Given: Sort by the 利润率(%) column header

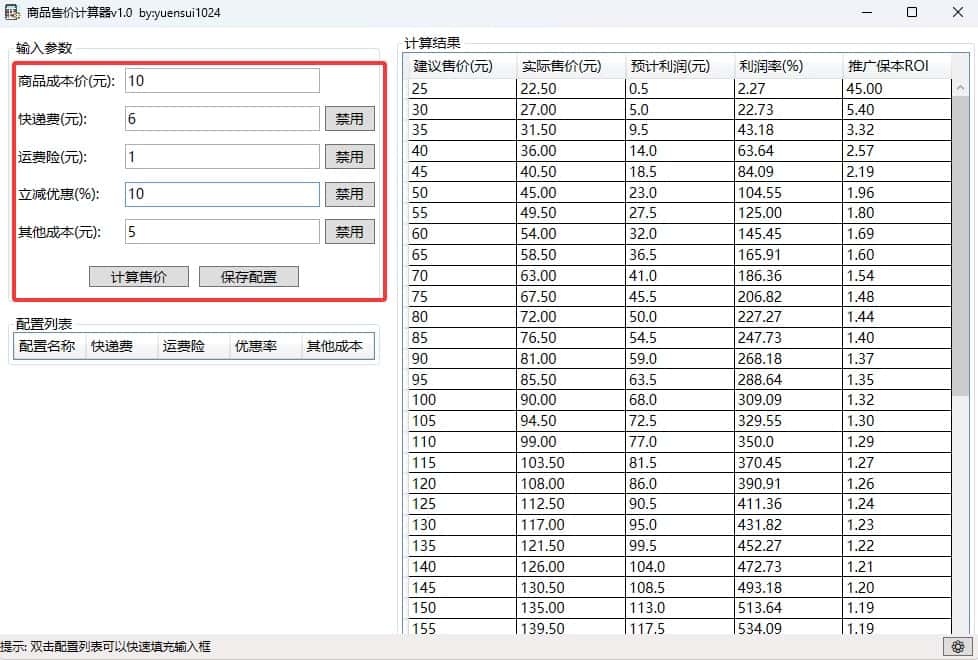Looking at the screenshot, I should click(786, 67).
